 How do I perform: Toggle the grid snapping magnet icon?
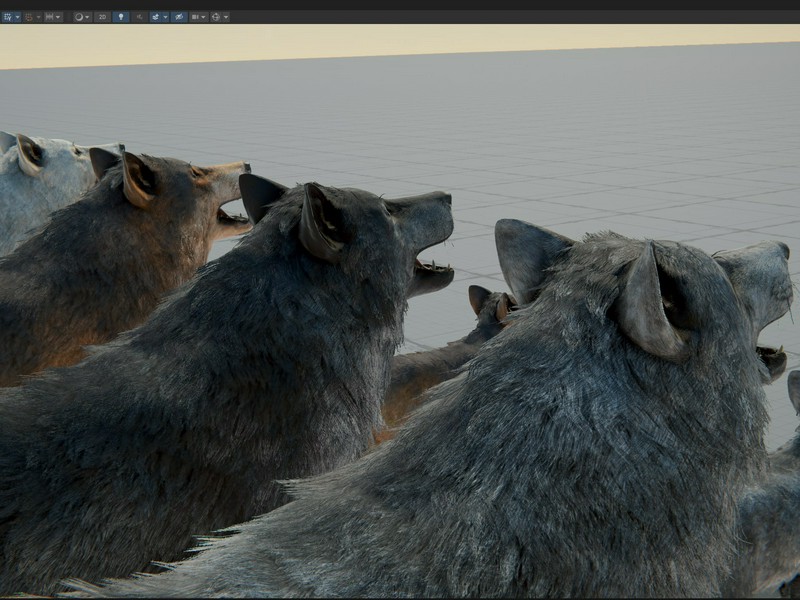click(x=29, y=17)
